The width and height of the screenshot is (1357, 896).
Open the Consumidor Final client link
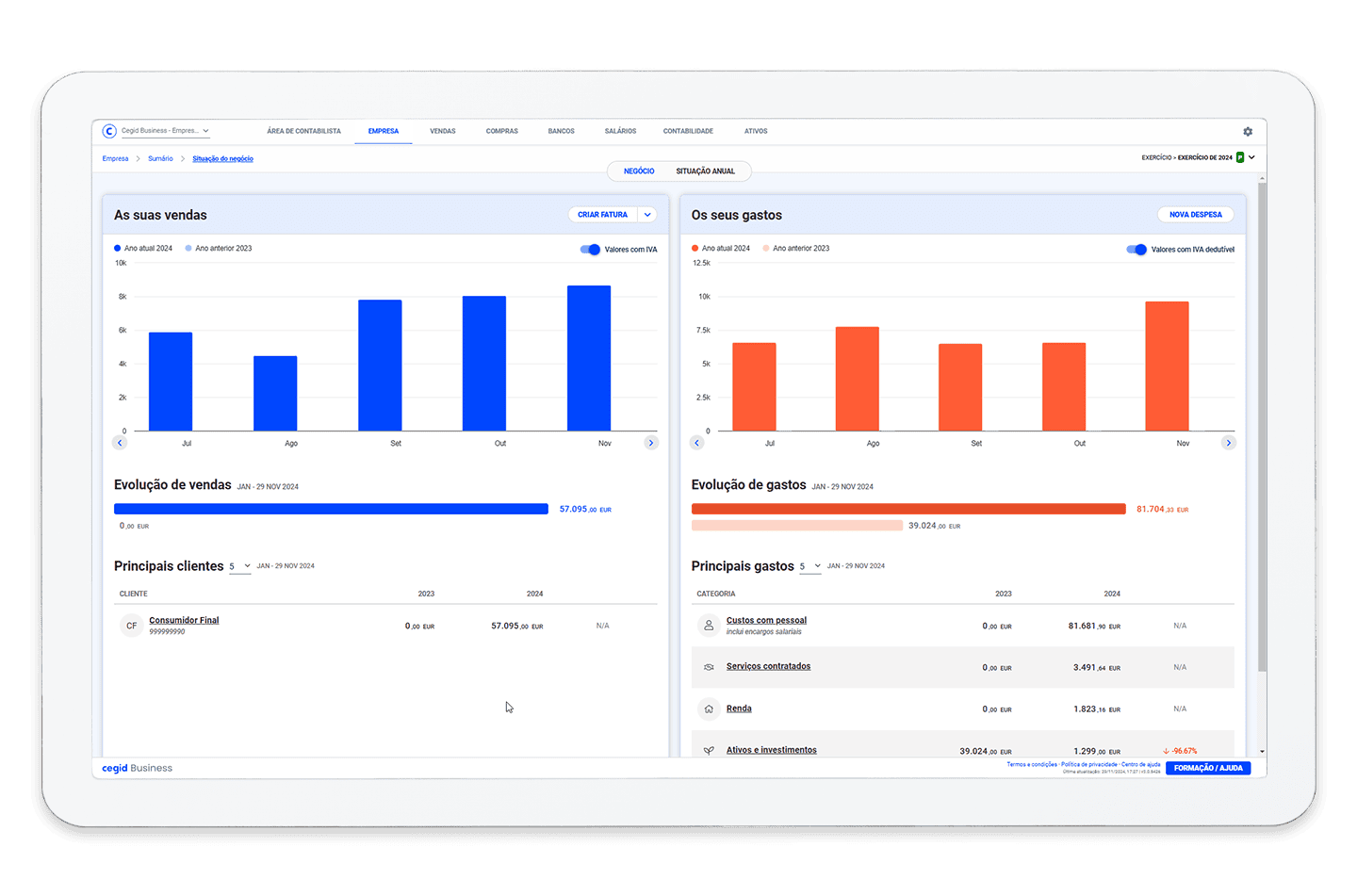click(x=184, y=620)
